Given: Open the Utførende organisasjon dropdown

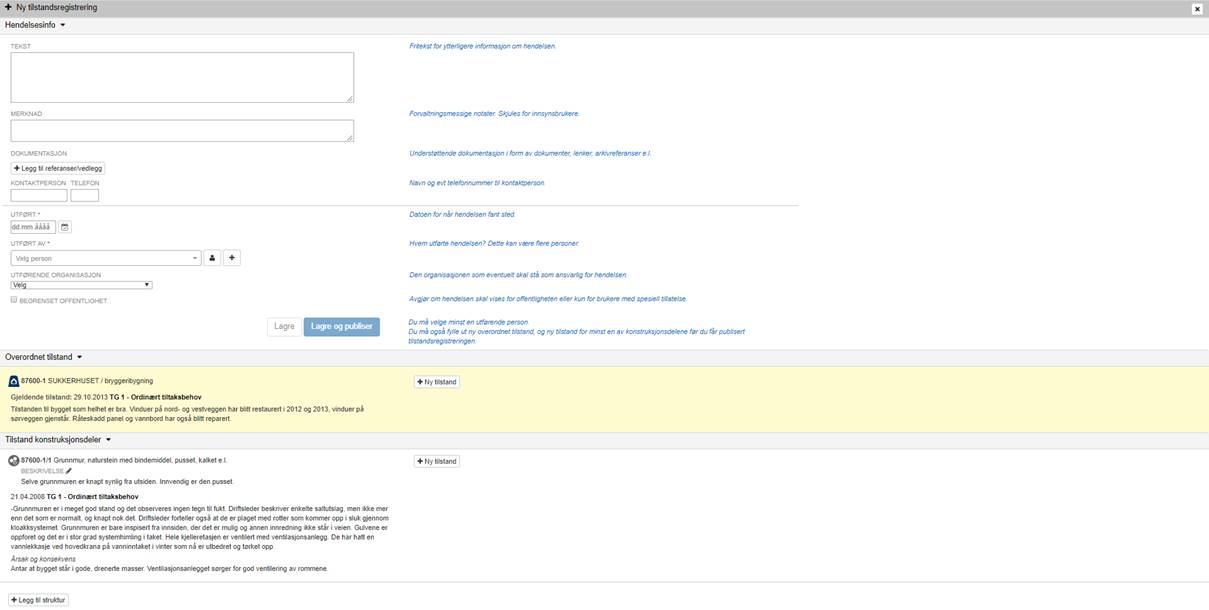Looking at the screenshot, I should [81, 285].
